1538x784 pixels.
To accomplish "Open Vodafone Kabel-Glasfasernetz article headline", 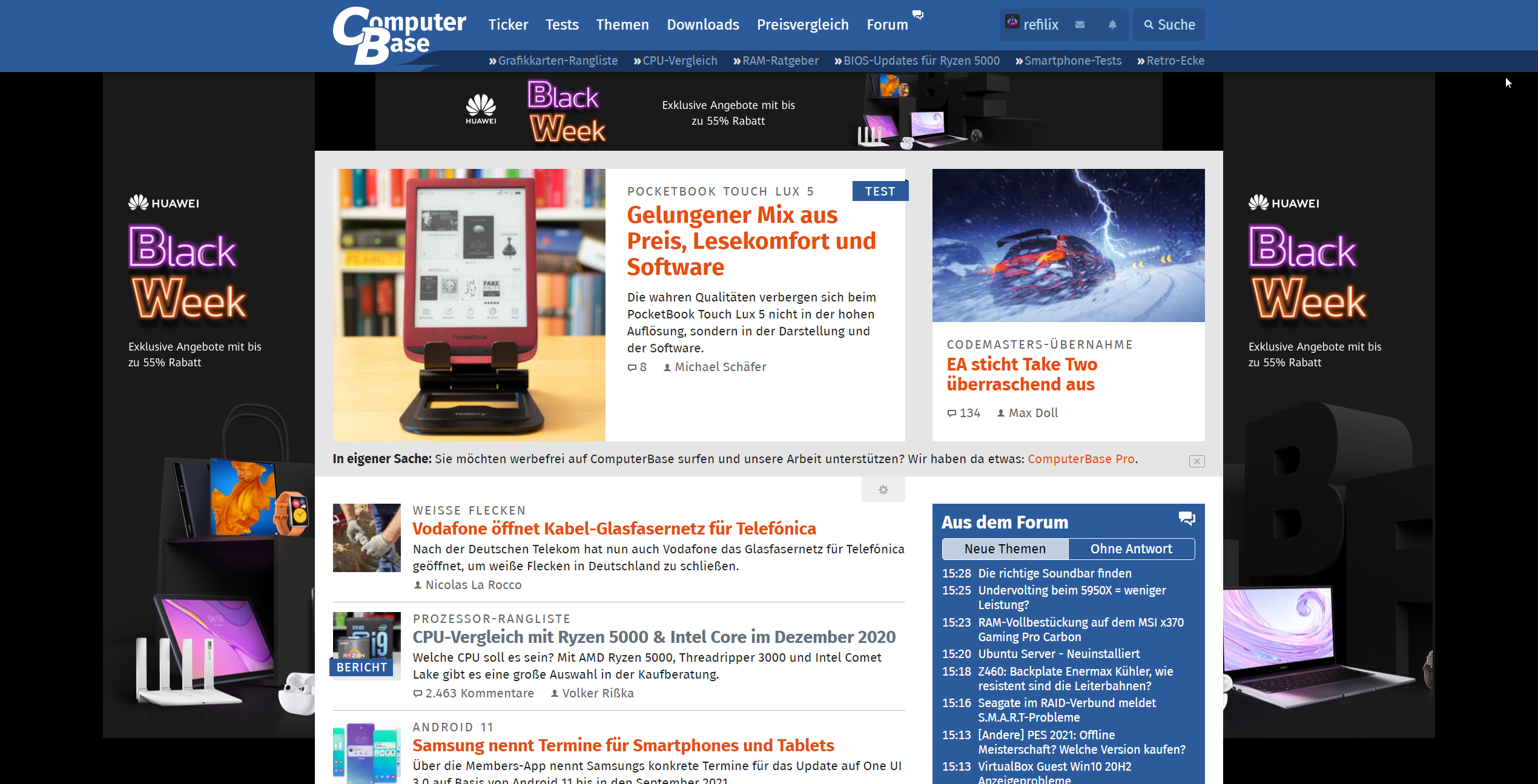I will tap(614, 529).
